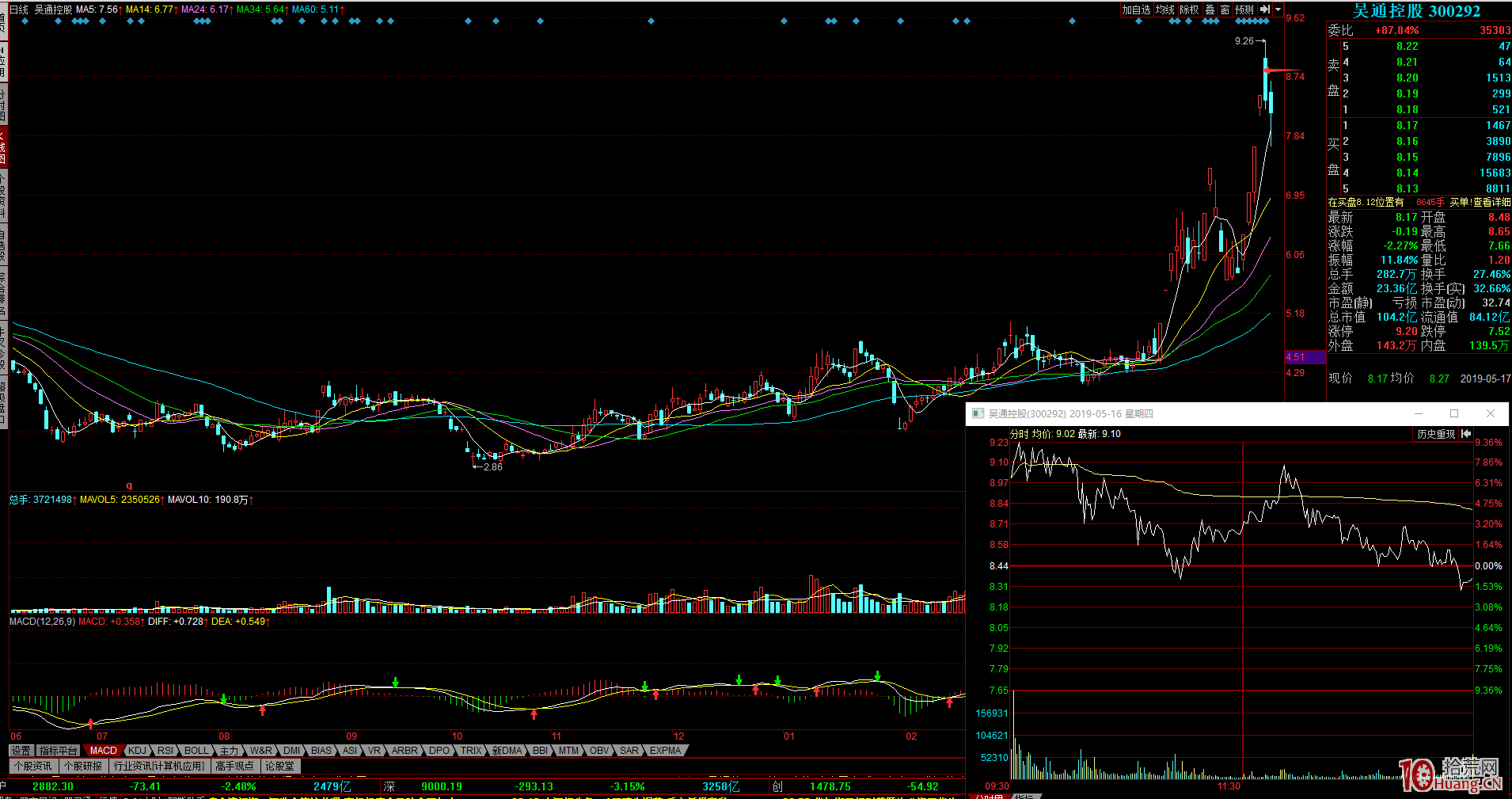Maximize the intraday chart popup window
This screenshot has height=799, width=1512.
1454,413
